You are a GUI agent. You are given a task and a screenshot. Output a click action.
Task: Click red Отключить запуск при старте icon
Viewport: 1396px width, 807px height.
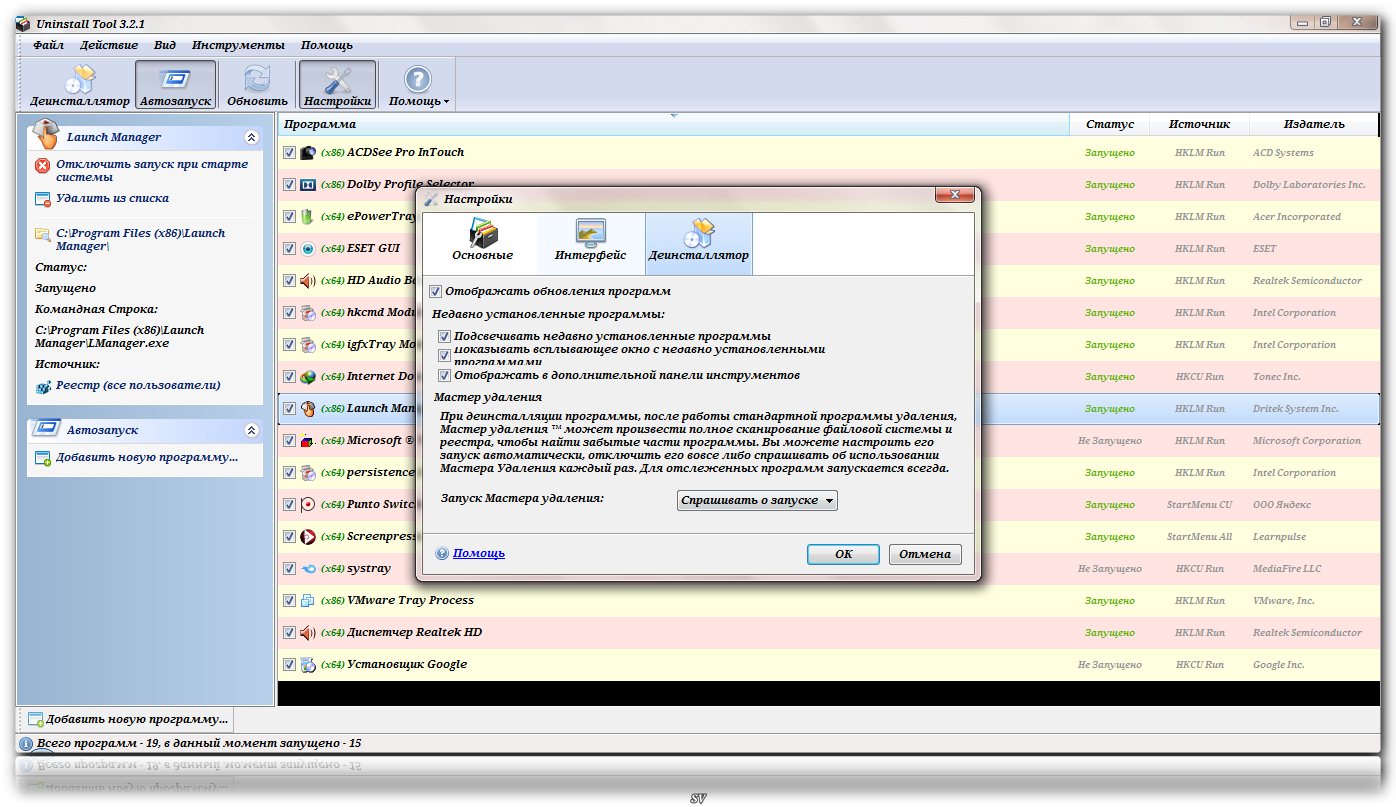pyautogui.click(x=42, y=165)
